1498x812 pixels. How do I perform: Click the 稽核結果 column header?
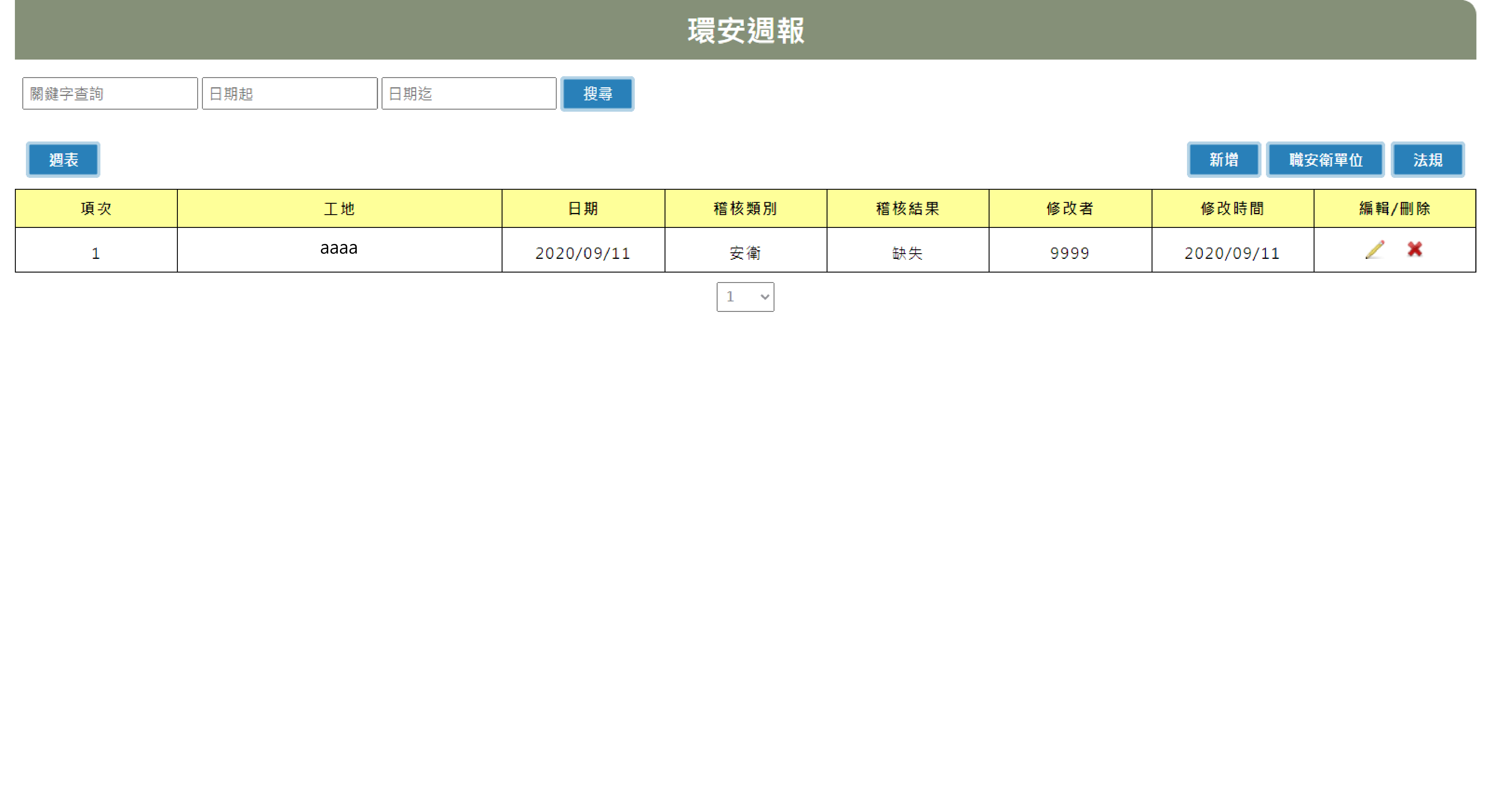pyautogui.click(x=908, y=208)
